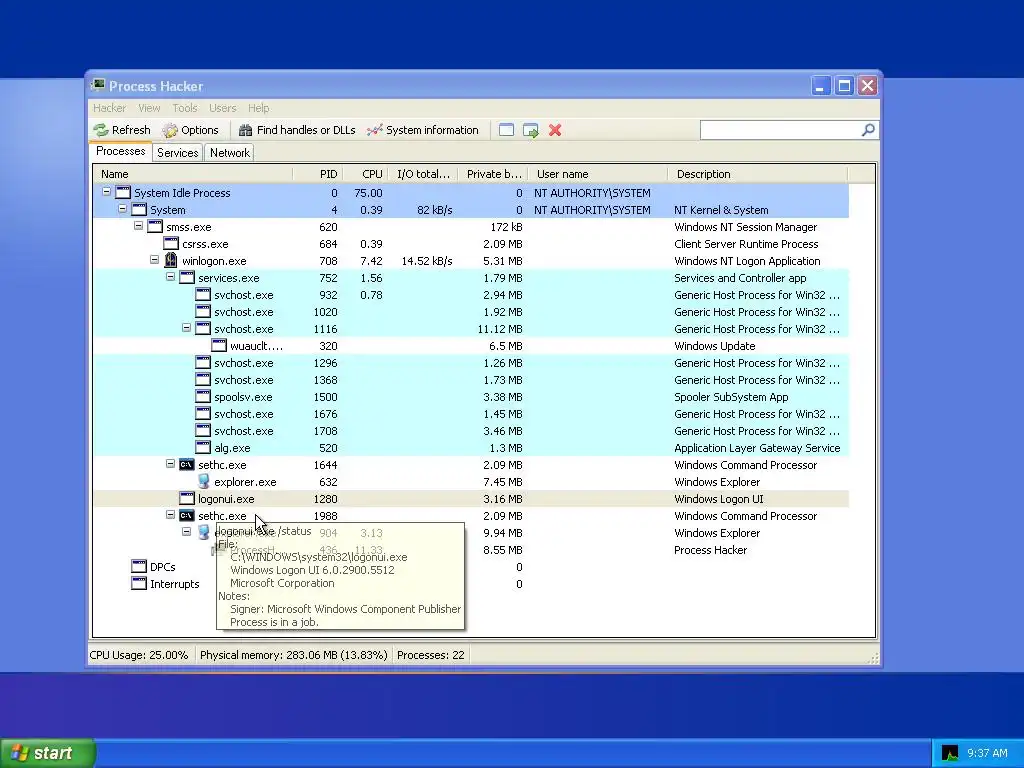Open Options from the toolbar

coord(191,130)
